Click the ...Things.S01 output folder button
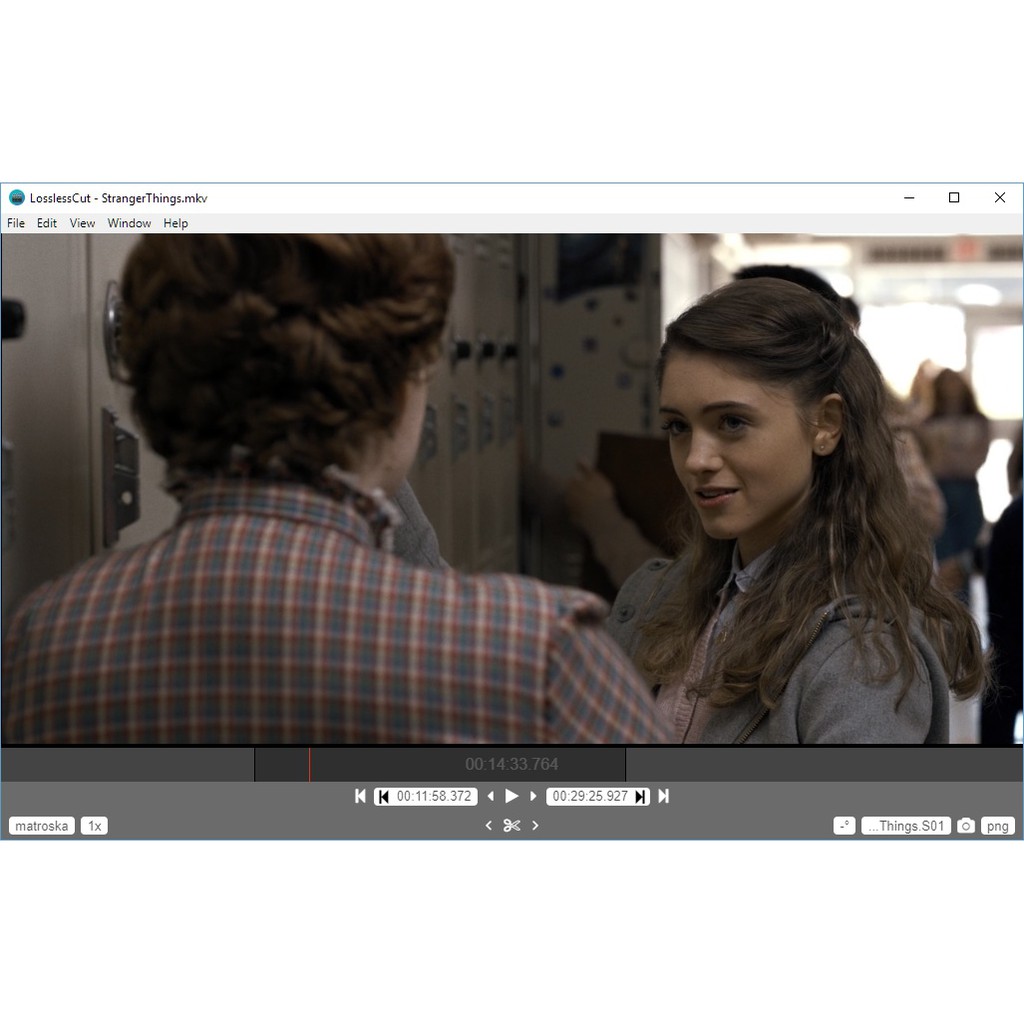Screen dimensions: 1024x1024 point(906,826)
